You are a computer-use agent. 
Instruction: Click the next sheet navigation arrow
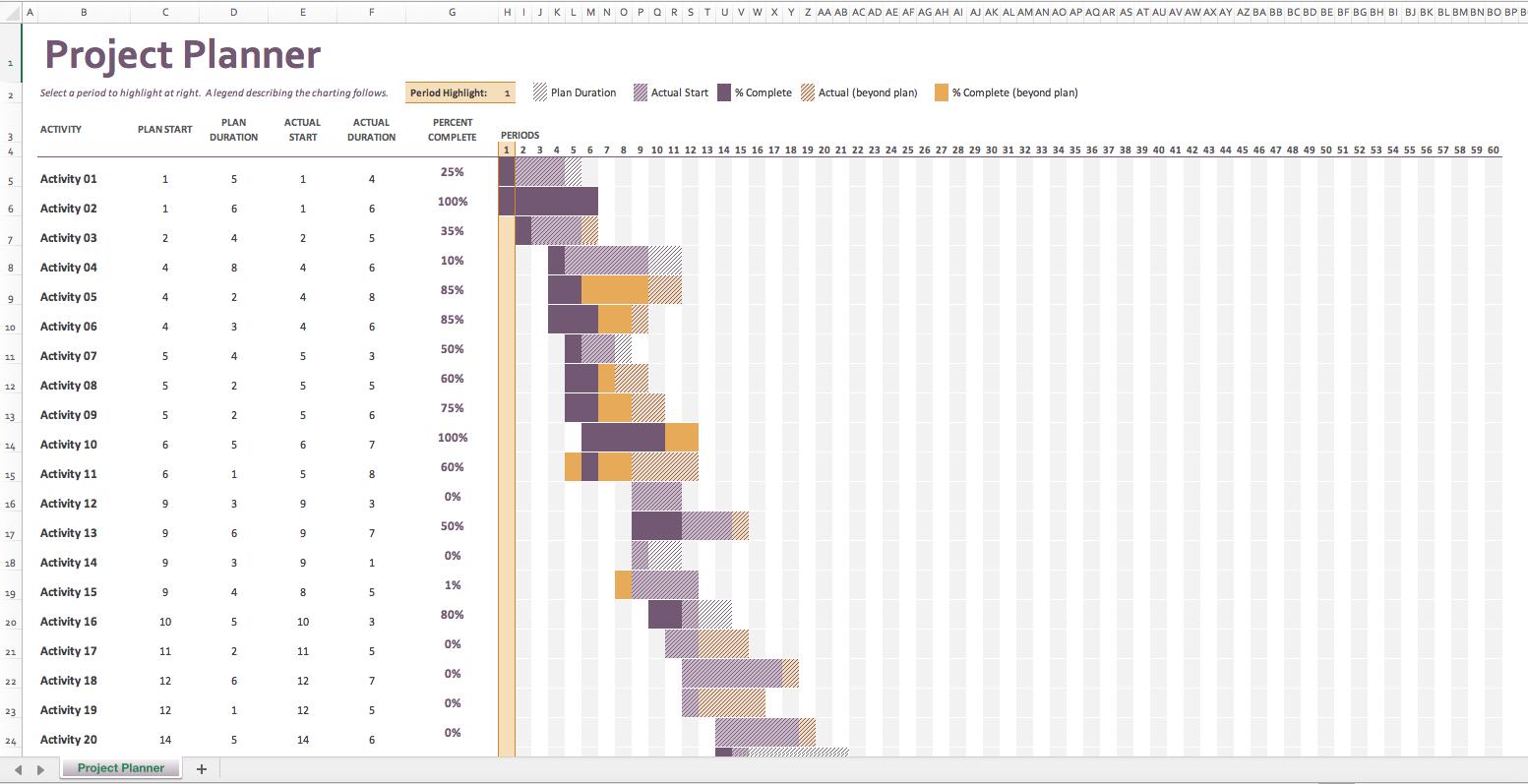click(x=39, y=768)
